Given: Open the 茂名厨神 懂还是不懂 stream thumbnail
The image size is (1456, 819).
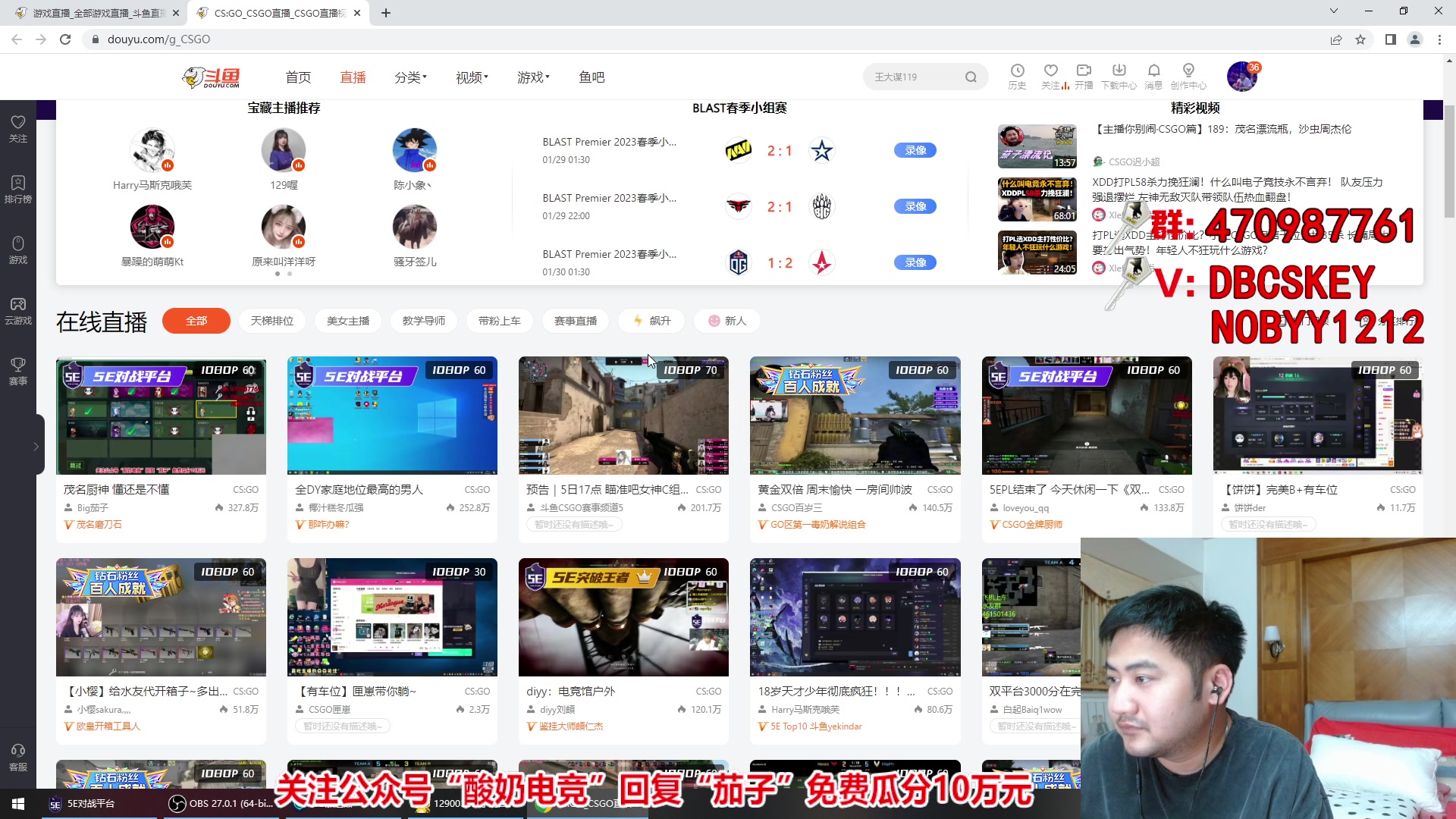Looking at the screenshot, I should [161, 416].
